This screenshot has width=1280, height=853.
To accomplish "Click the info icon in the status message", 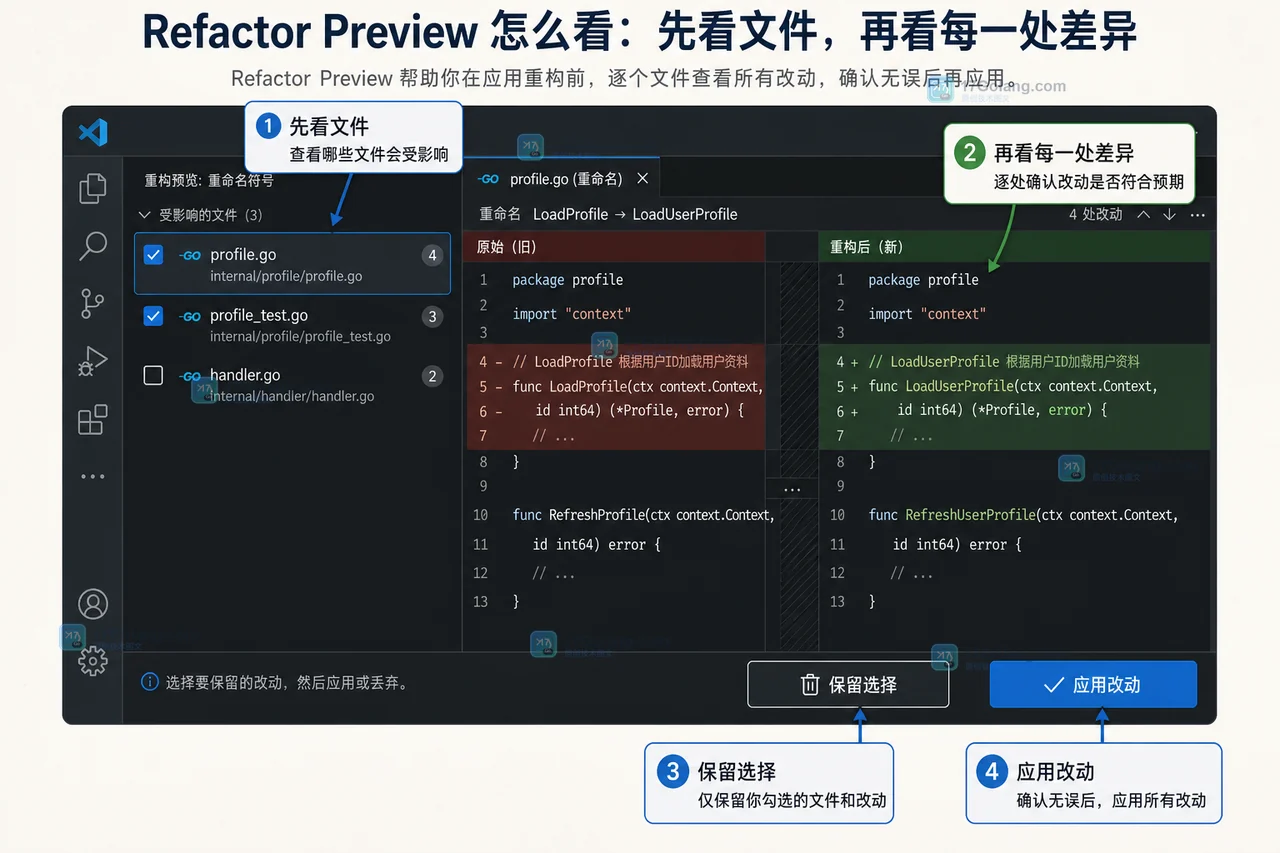I will 150,682.
